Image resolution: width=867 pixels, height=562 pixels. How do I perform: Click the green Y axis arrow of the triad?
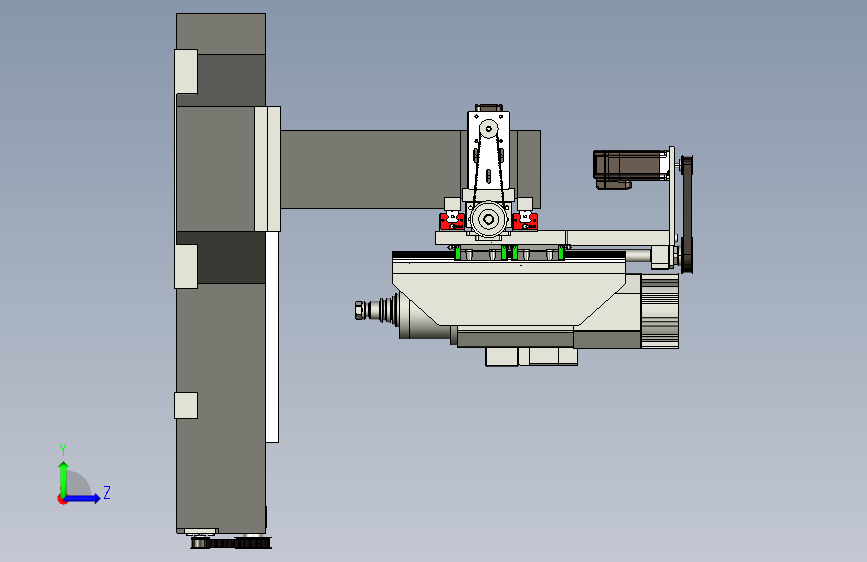pyautogui.click(x=64, y=478)
